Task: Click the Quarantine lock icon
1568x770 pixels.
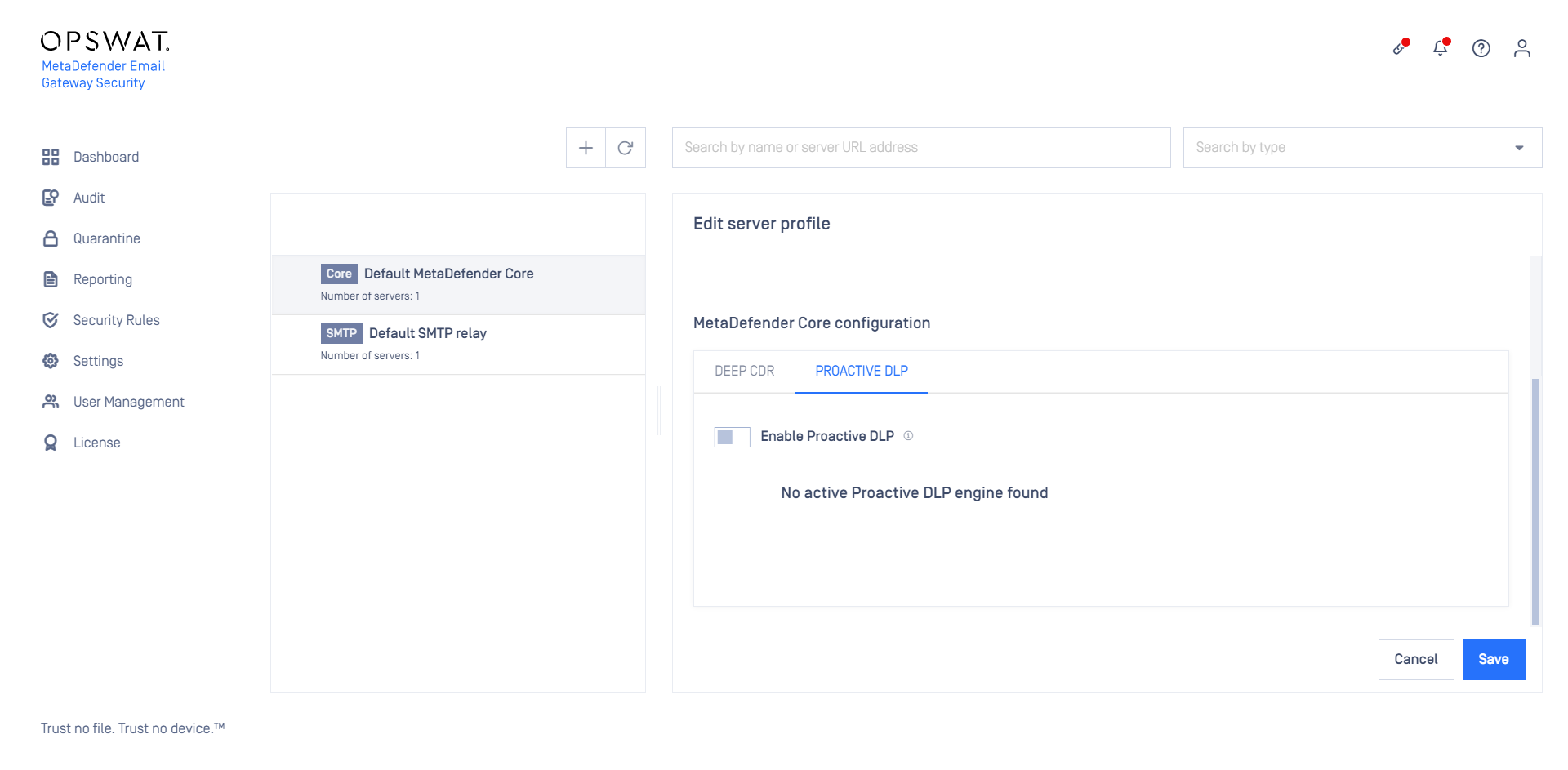Action: [51, 238]
